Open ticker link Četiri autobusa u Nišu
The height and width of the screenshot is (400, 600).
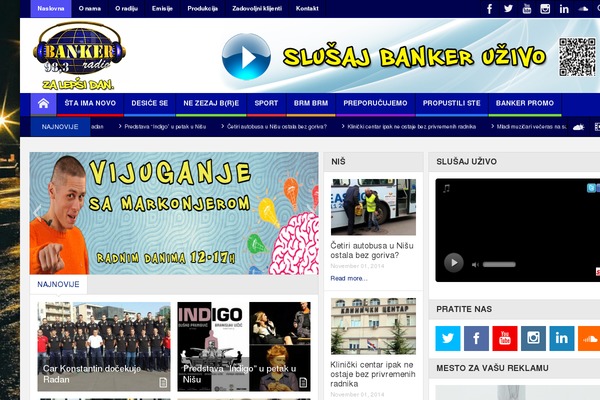click(277, 127)
